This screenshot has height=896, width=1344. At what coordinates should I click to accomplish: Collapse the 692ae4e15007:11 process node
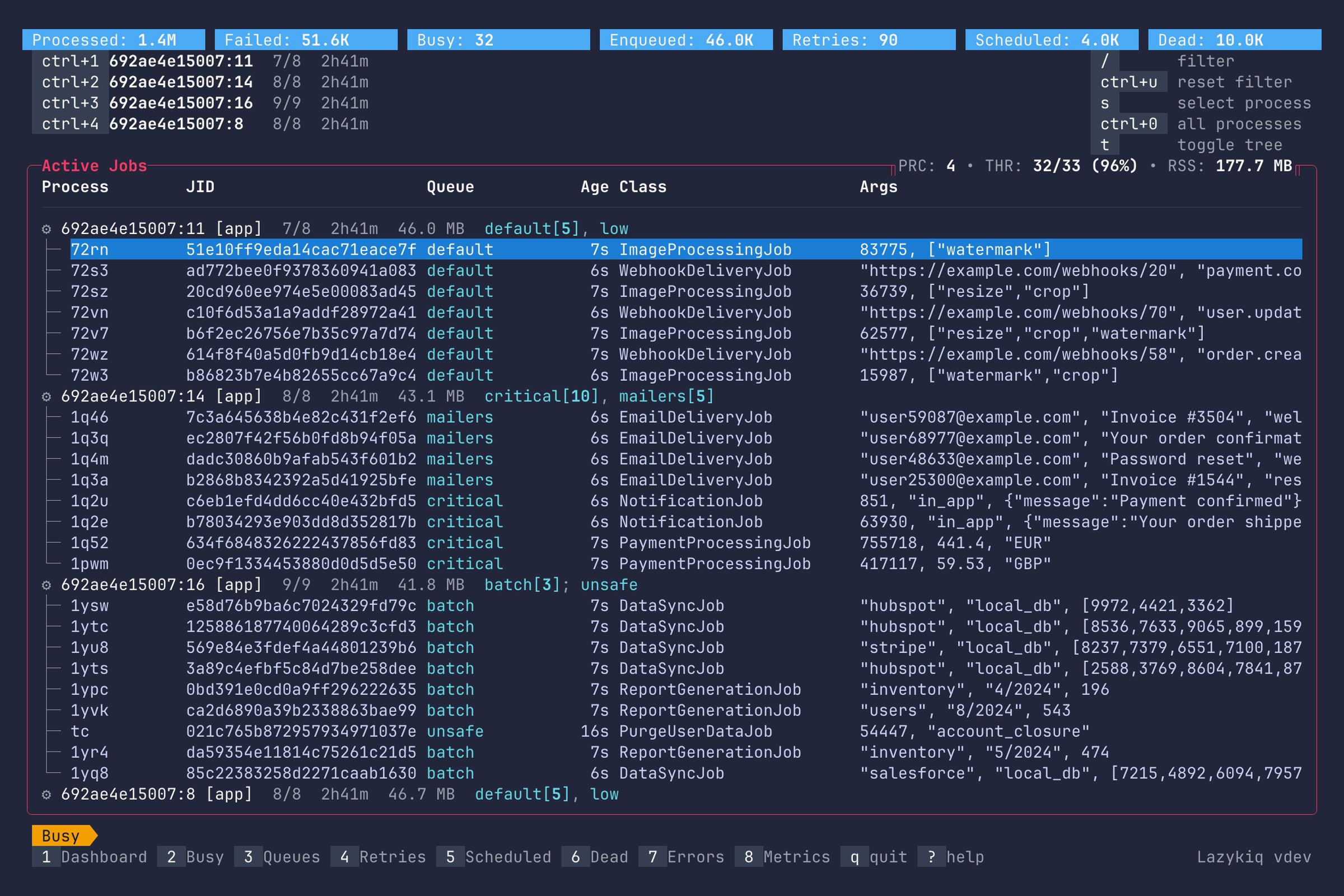coord(133,228)
